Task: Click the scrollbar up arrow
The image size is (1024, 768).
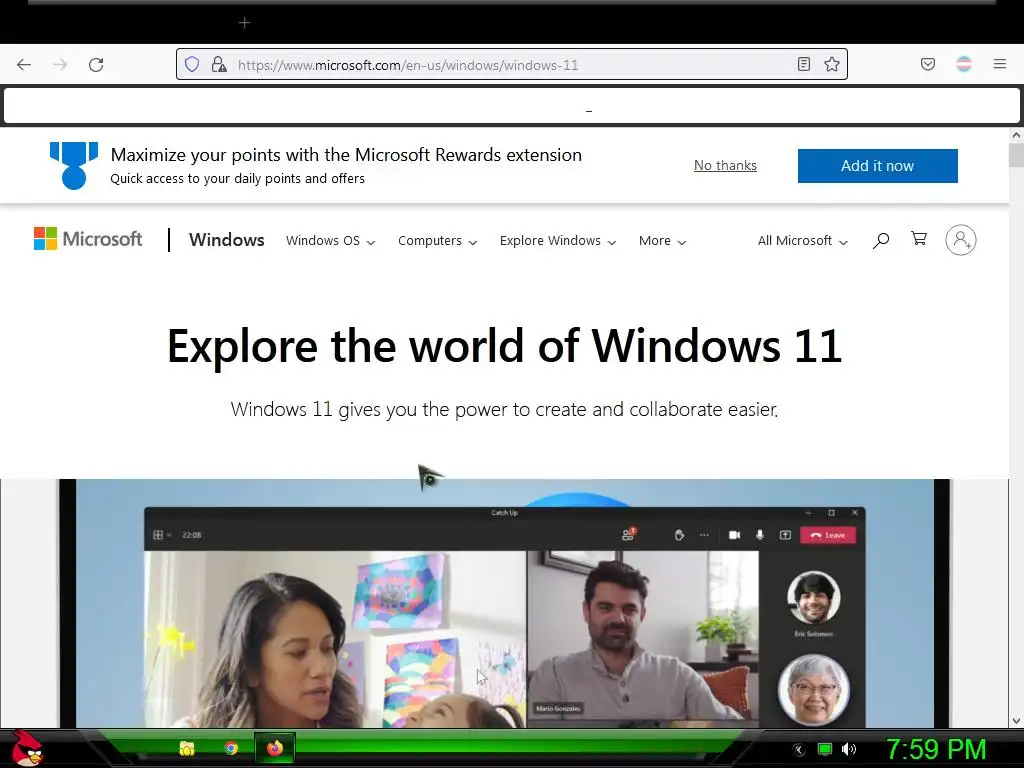Action: click(1016, 135)
